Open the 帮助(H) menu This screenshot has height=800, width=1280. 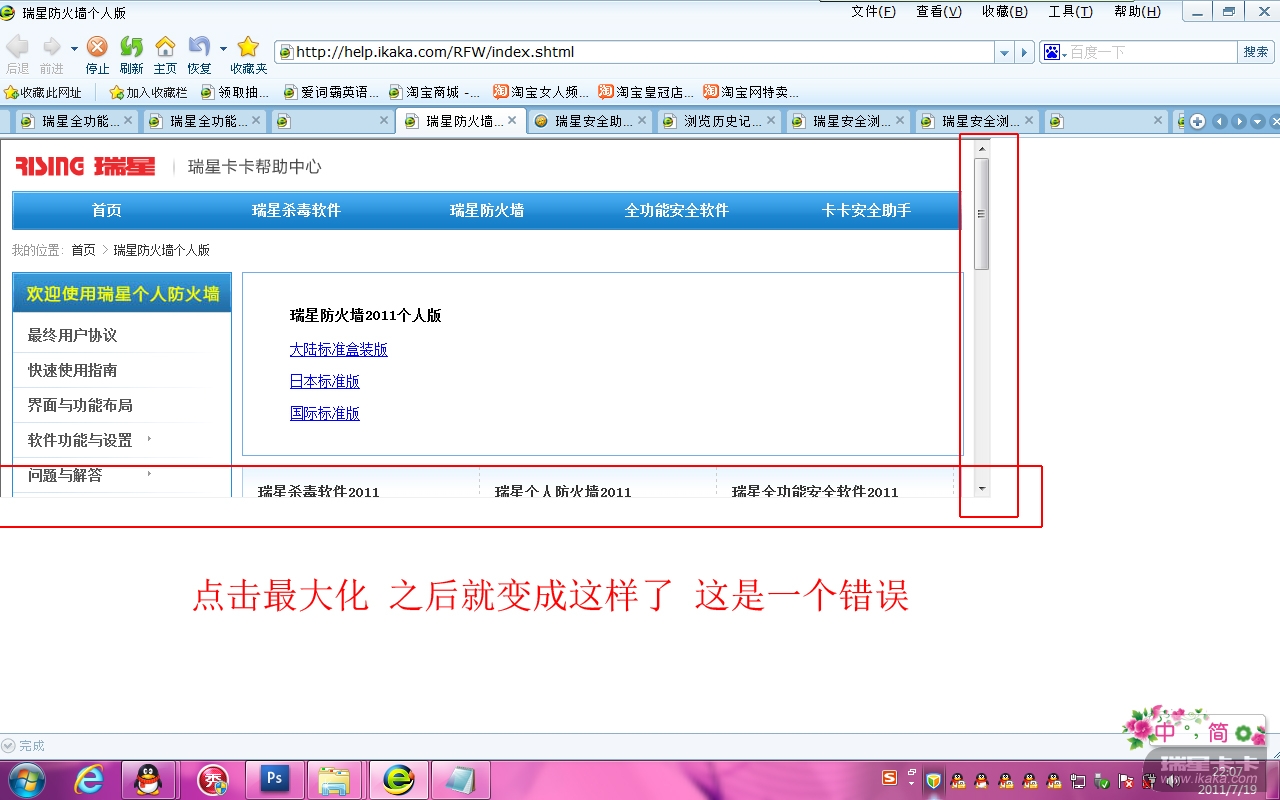pos(1137,12)
